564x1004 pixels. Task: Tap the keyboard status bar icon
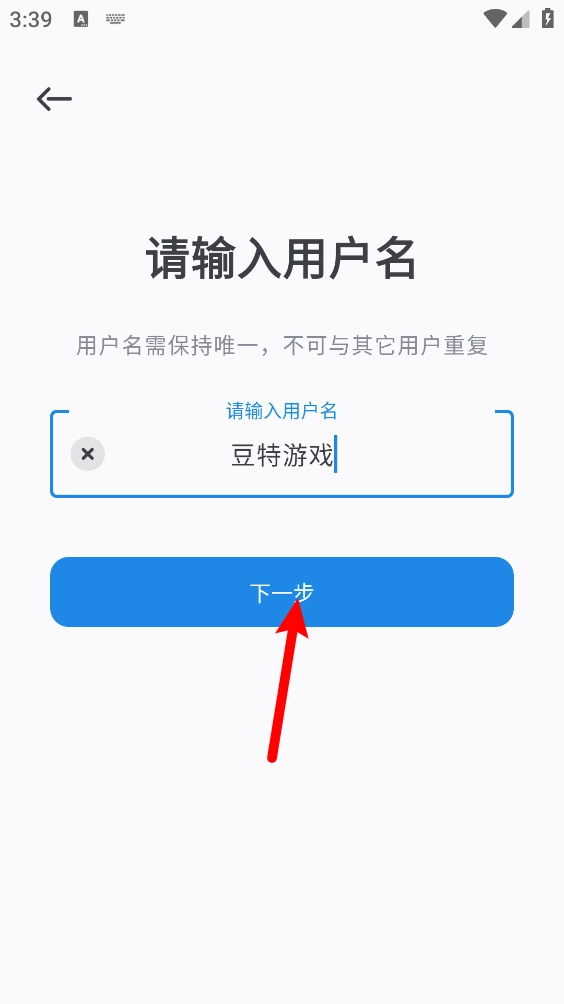click(115, 19)
